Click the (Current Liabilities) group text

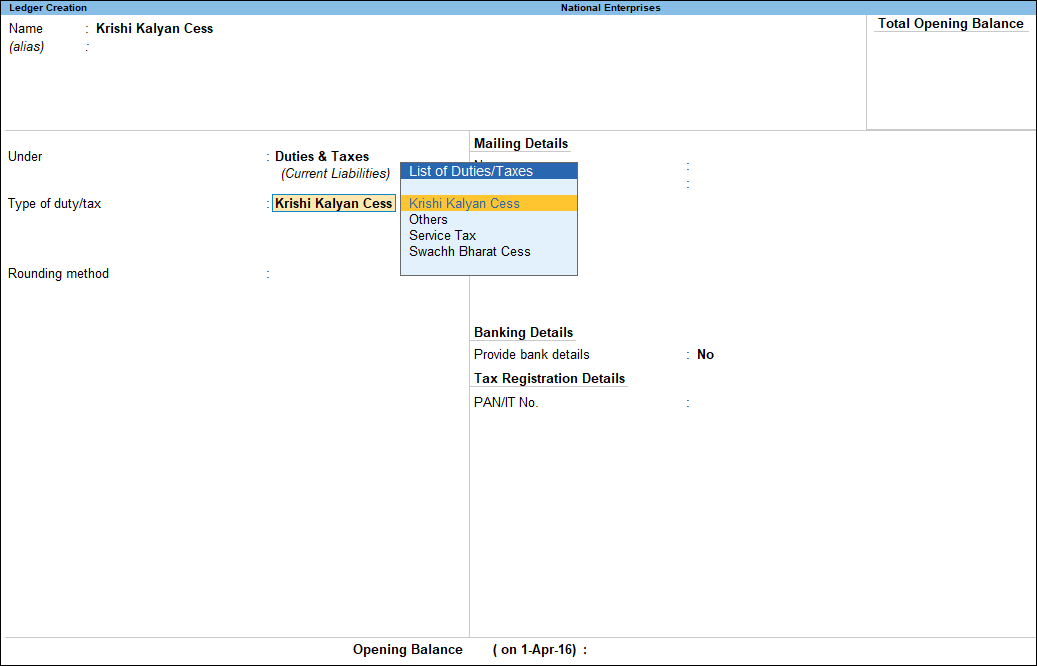(335, 174)
